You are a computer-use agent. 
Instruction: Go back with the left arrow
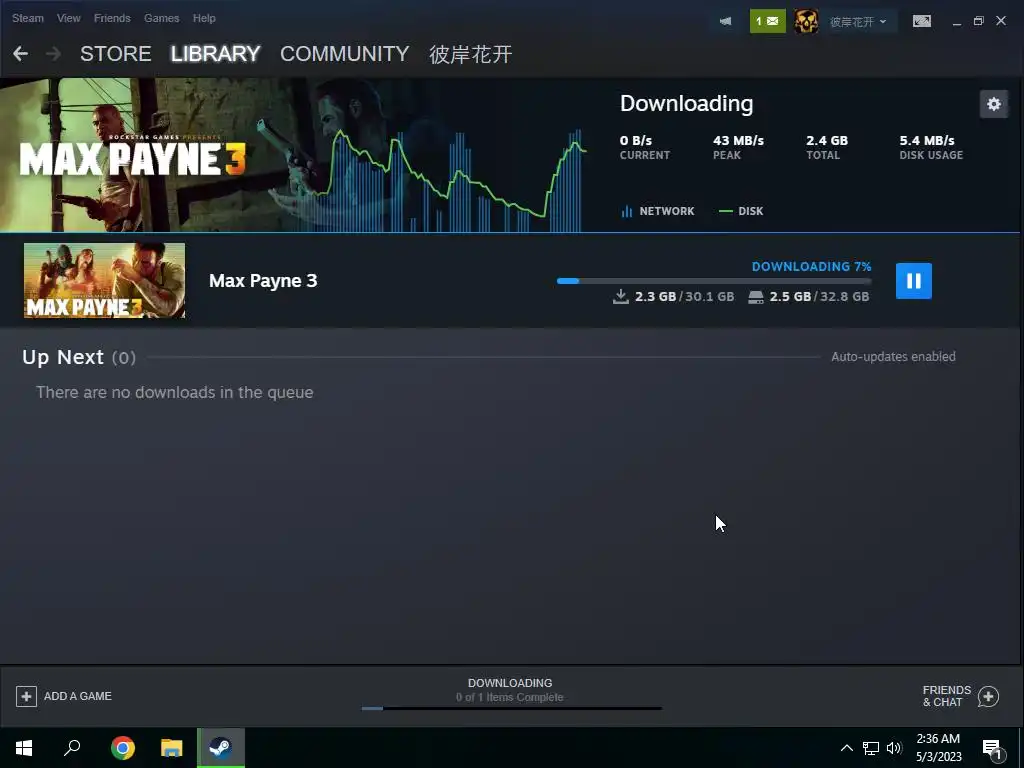tap(20, 54)
